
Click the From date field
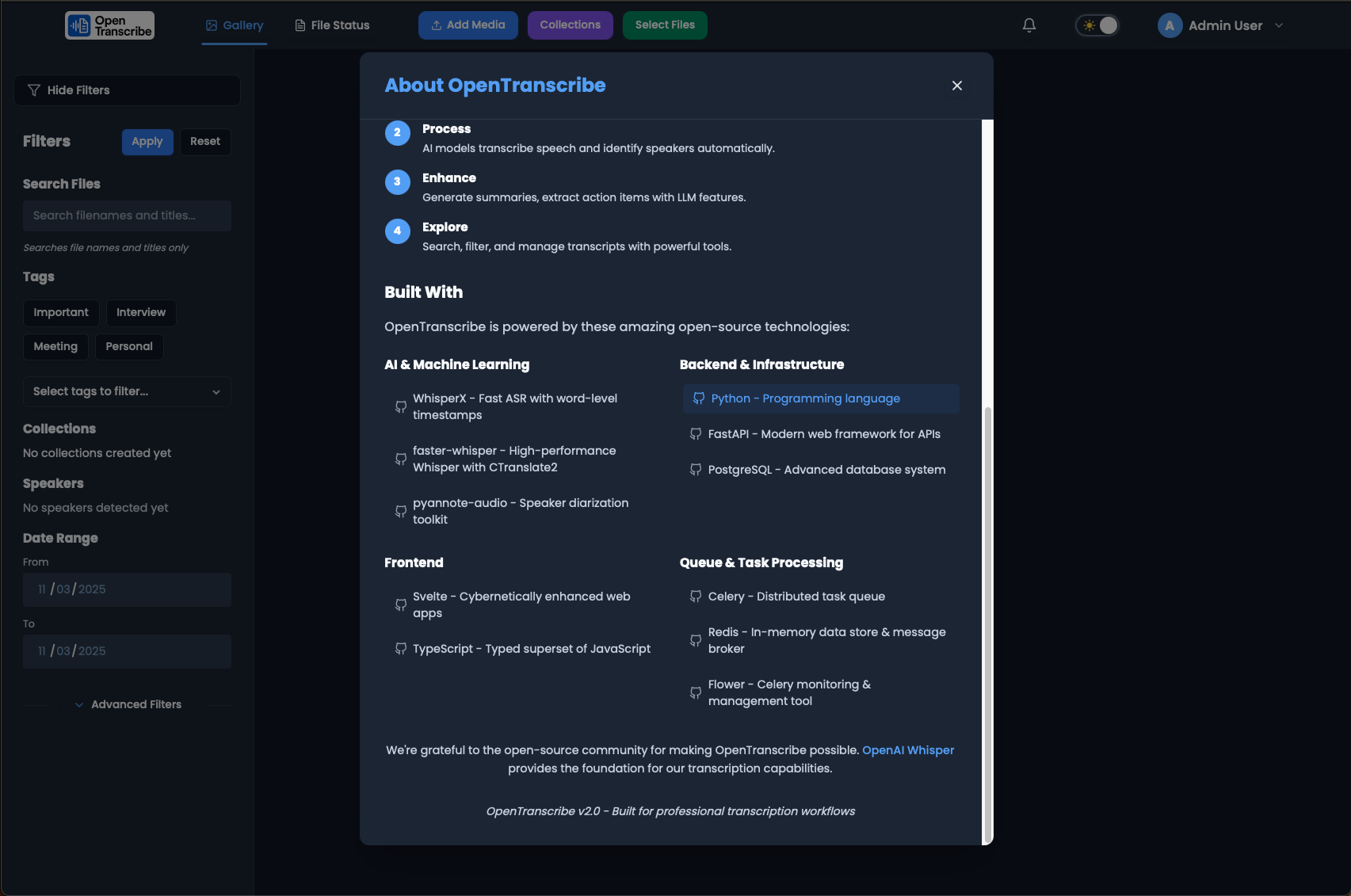coord(127,590)
